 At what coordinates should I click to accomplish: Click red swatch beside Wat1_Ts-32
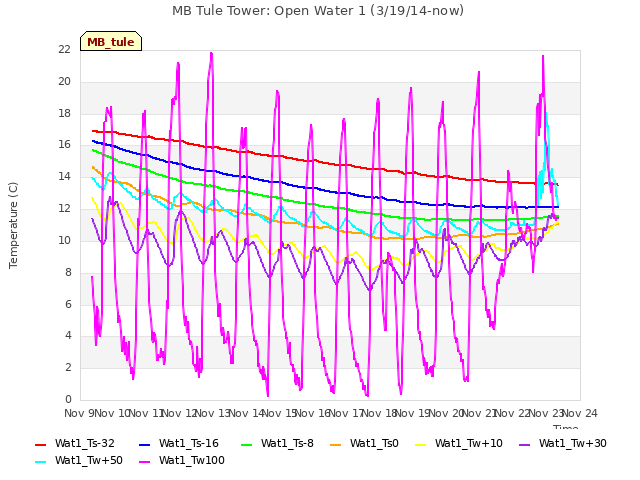(x=40, y=444)
